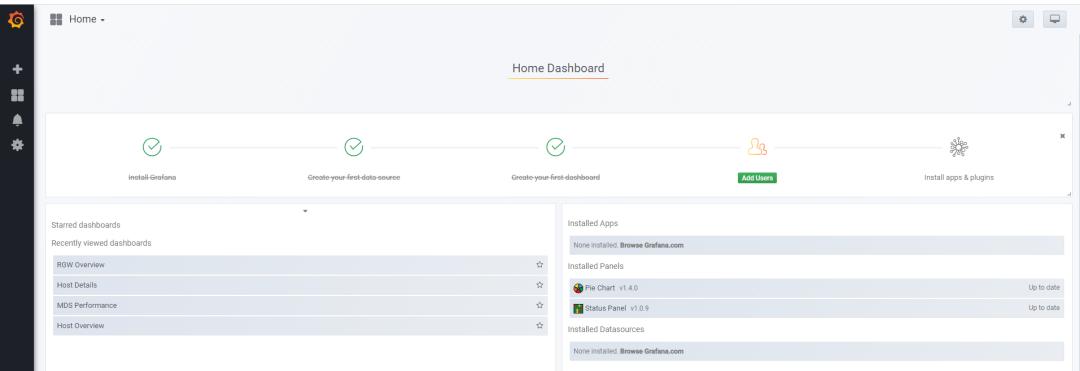Click Create your first dashboard label
1080x371 pixels.
[x=555, y=178]
